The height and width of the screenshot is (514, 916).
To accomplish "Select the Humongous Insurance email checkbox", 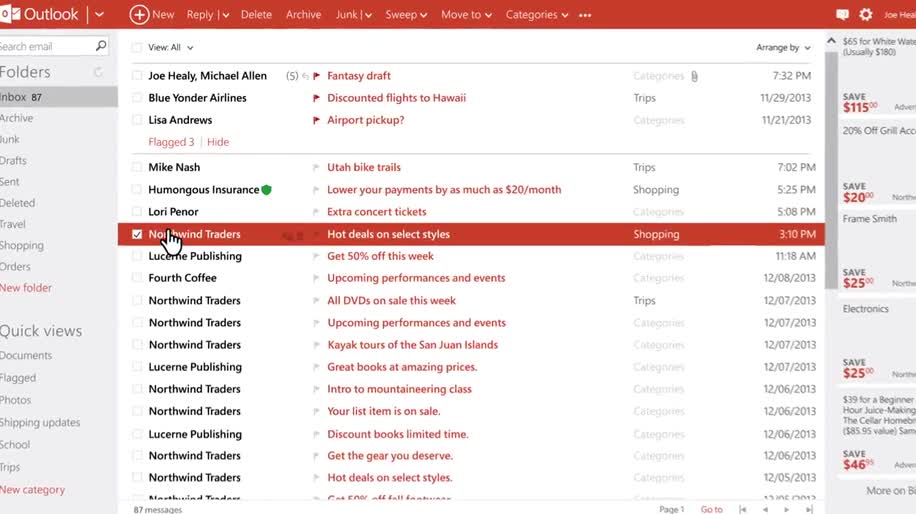I will pyautogui.click(x=137, y=190).
